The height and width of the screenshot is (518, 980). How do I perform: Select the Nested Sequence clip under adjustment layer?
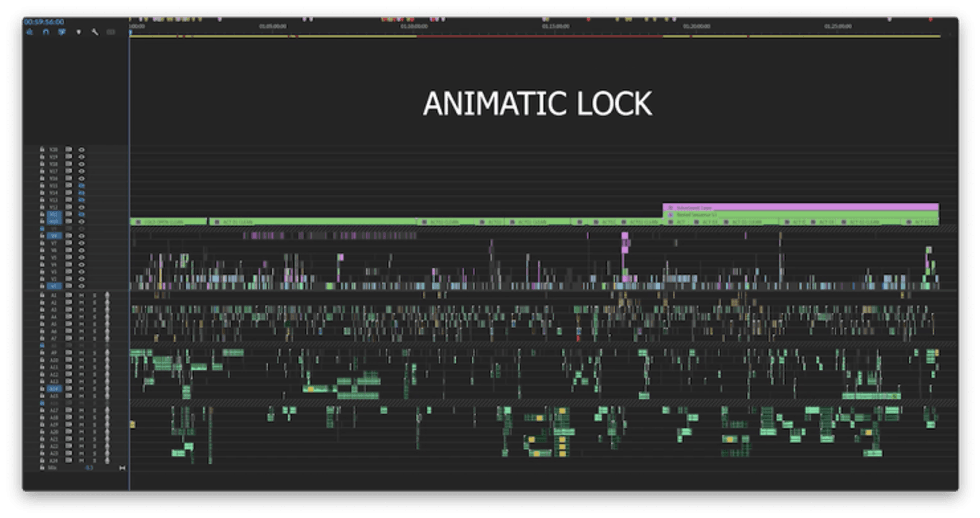[x=801, y=214]
